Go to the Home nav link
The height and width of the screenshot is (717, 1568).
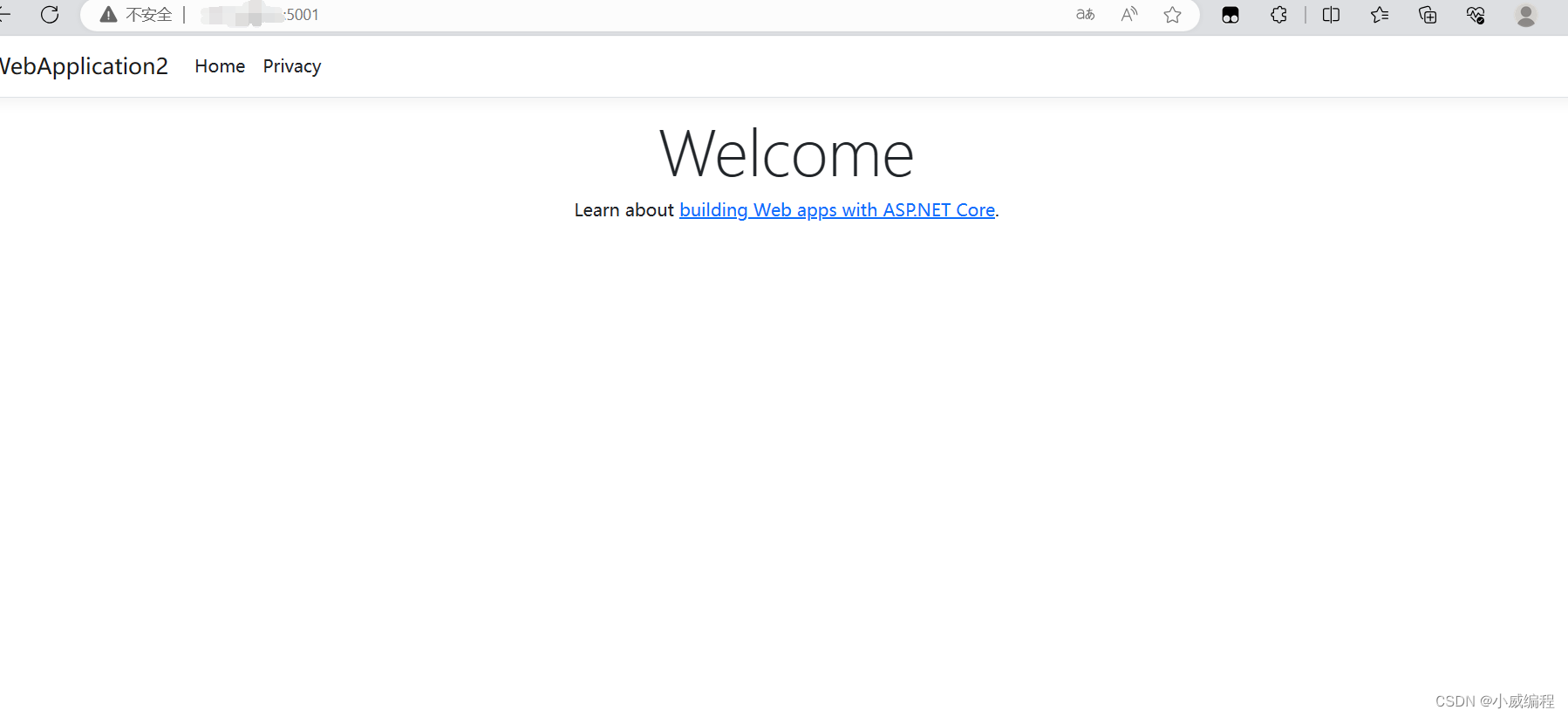pyautogui.click(x=220, y=66)
